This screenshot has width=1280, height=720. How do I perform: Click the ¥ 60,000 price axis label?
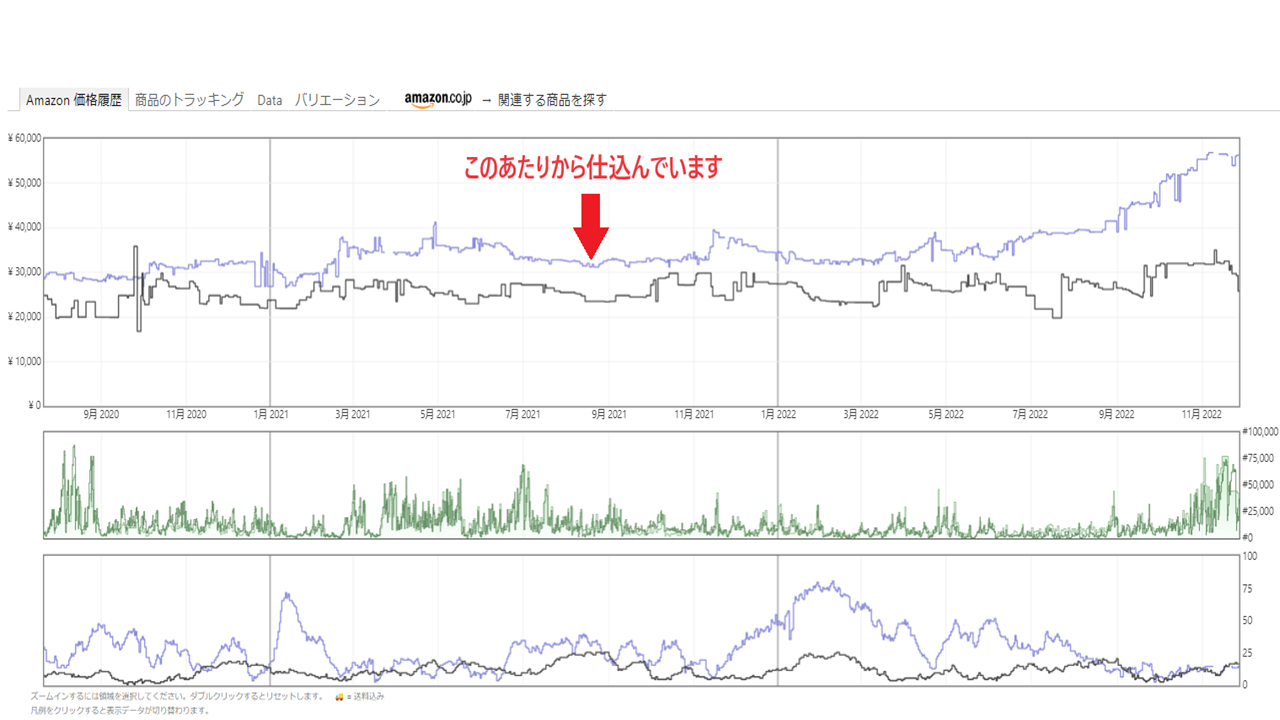pos(23,138)
